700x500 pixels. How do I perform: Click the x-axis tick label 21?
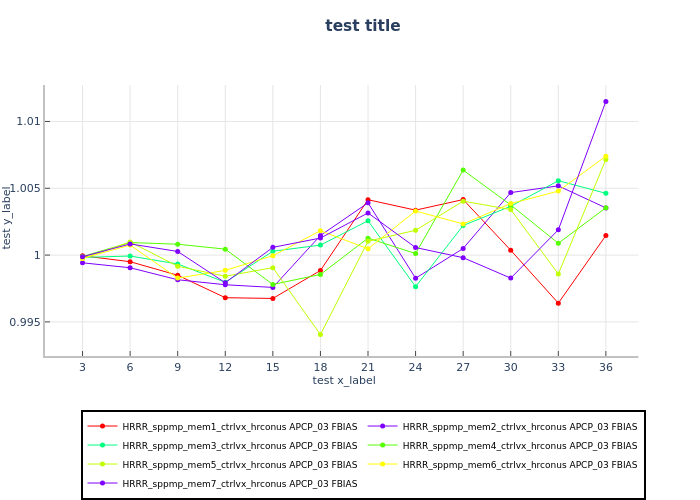(x=368, y=367)
